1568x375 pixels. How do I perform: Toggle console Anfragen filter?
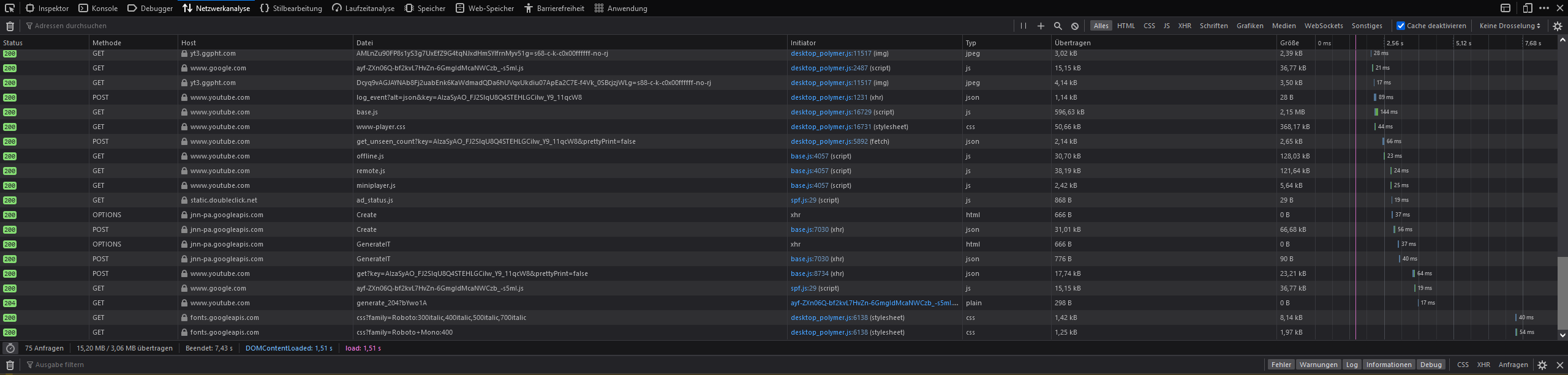(1513, 365)
